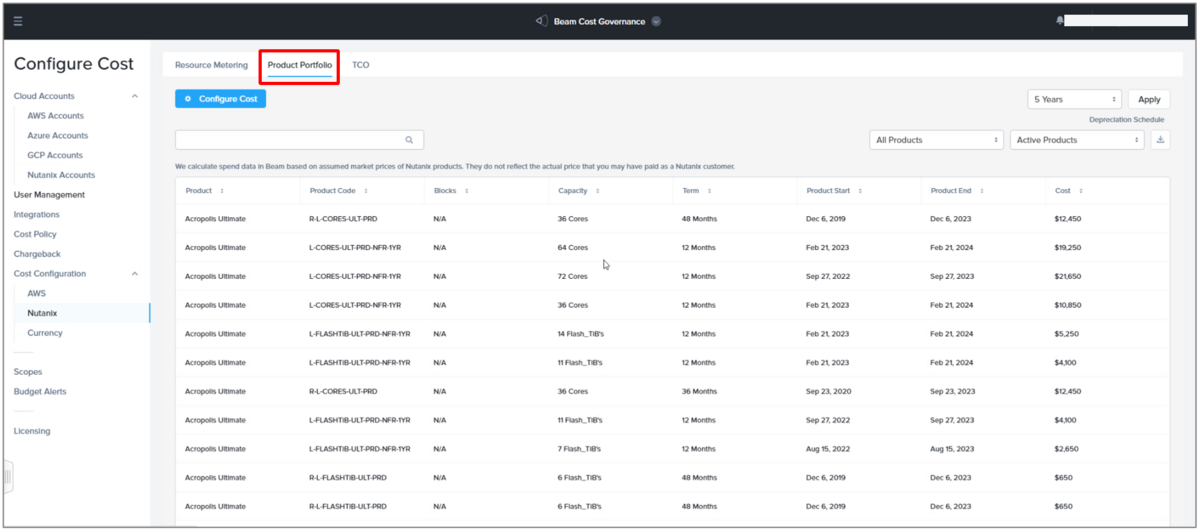Open Licensing page

point(31,431)
